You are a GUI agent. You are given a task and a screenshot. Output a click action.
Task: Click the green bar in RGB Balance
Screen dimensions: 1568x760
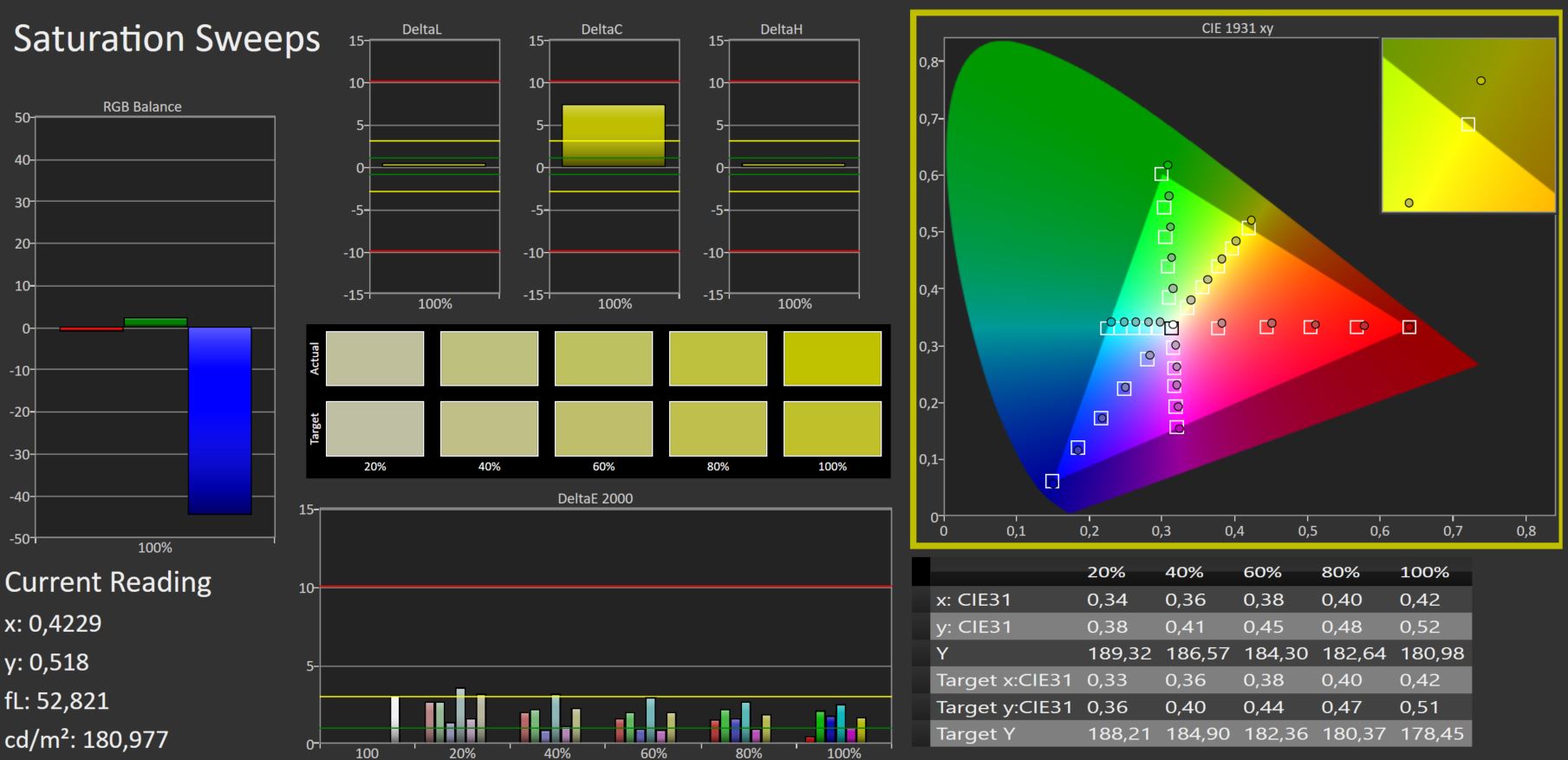[155, 322]
